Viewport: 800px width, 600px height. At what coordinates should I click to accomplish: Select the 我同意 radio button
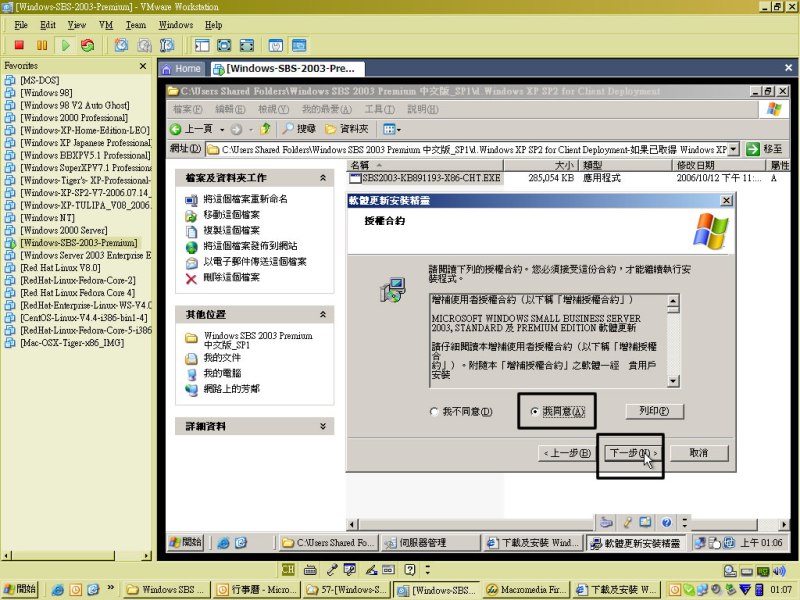click(x=534, y=411)
